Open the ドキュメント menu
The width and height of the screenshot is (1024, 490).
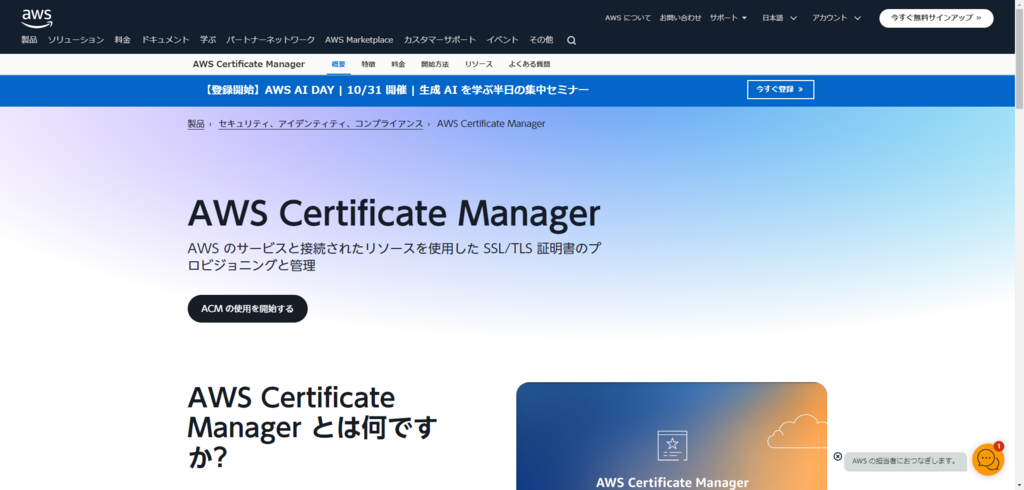coord(165,40)
